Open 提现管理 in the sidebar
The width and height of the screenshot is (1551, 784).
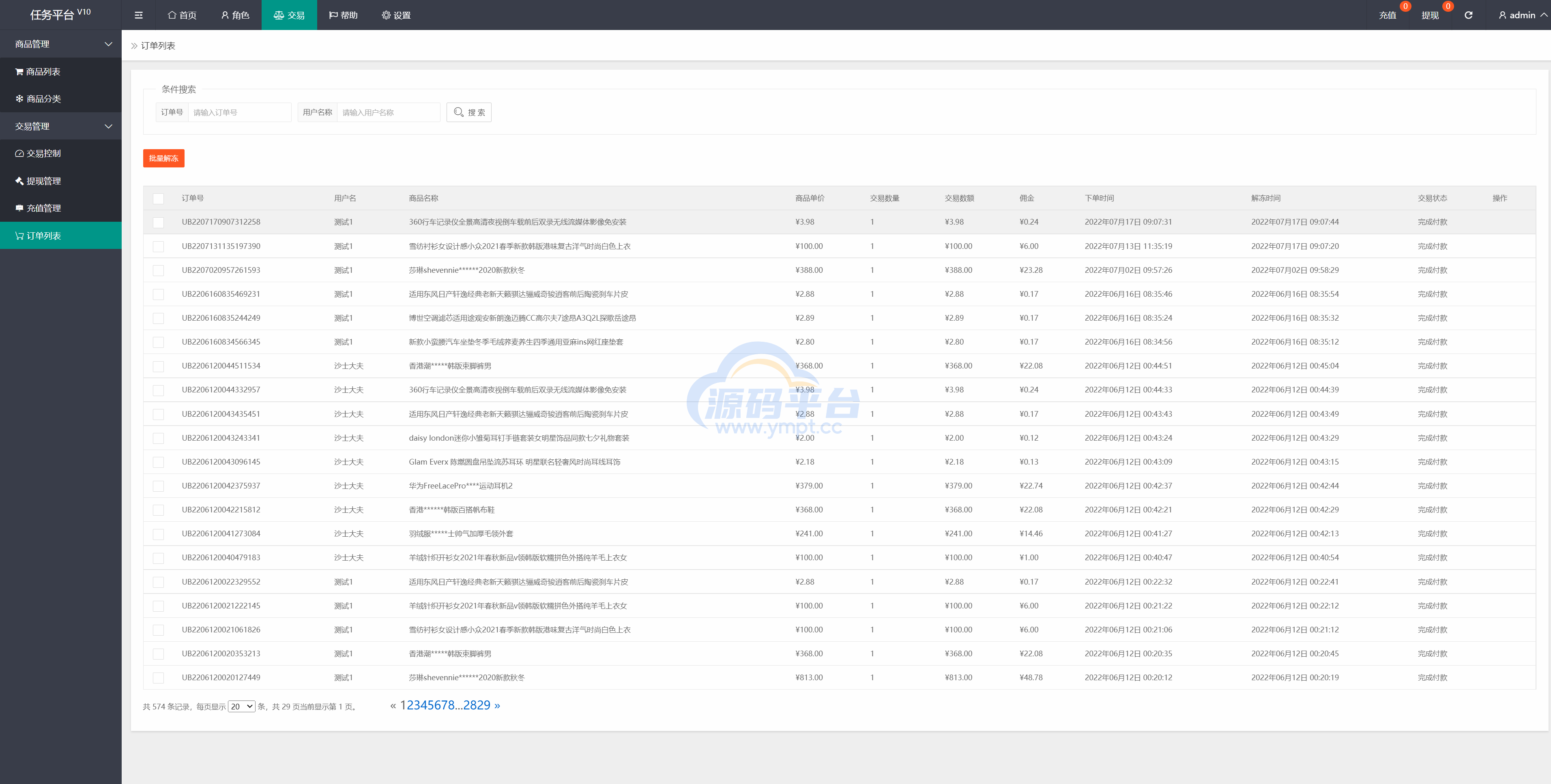61,181
